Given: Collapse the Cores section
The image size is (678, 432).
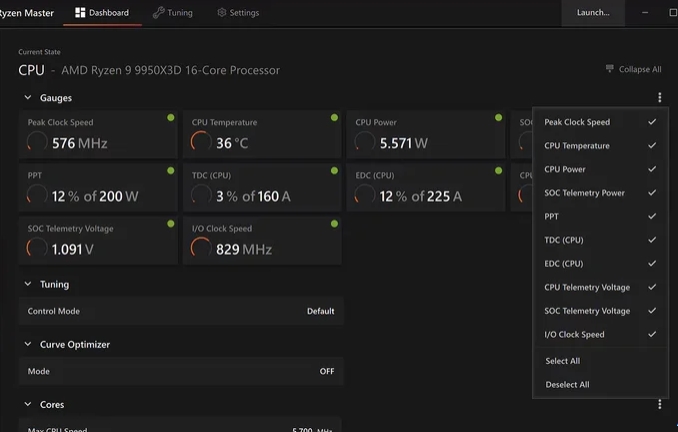Looking at the screenshot, I should 28,404.
